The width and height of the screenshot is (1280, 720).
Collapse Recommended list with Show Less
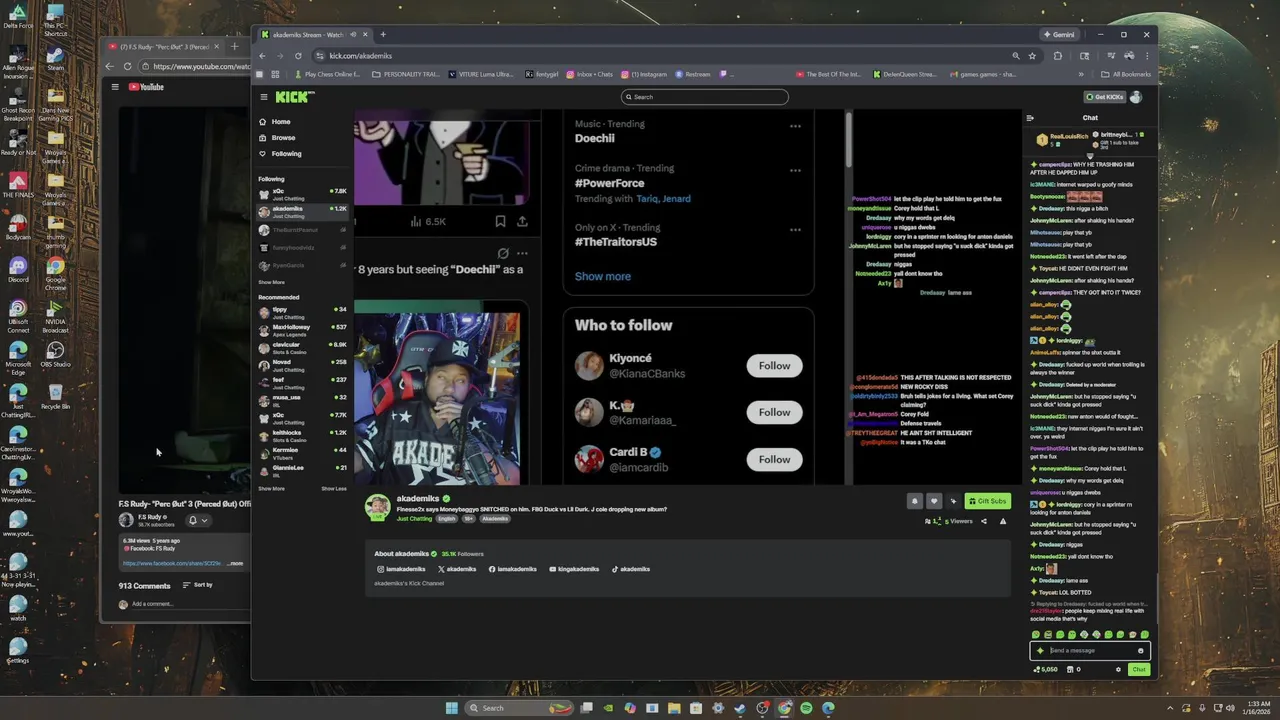coord(334,489)
